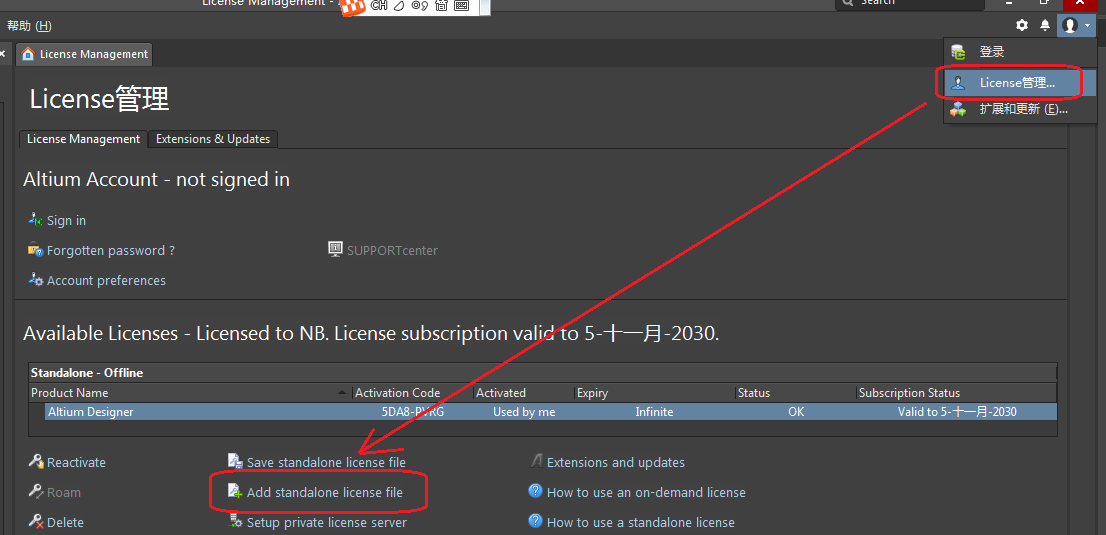
Task: Click the Standalone - Offline group header
Action: [x=543, y=373]
